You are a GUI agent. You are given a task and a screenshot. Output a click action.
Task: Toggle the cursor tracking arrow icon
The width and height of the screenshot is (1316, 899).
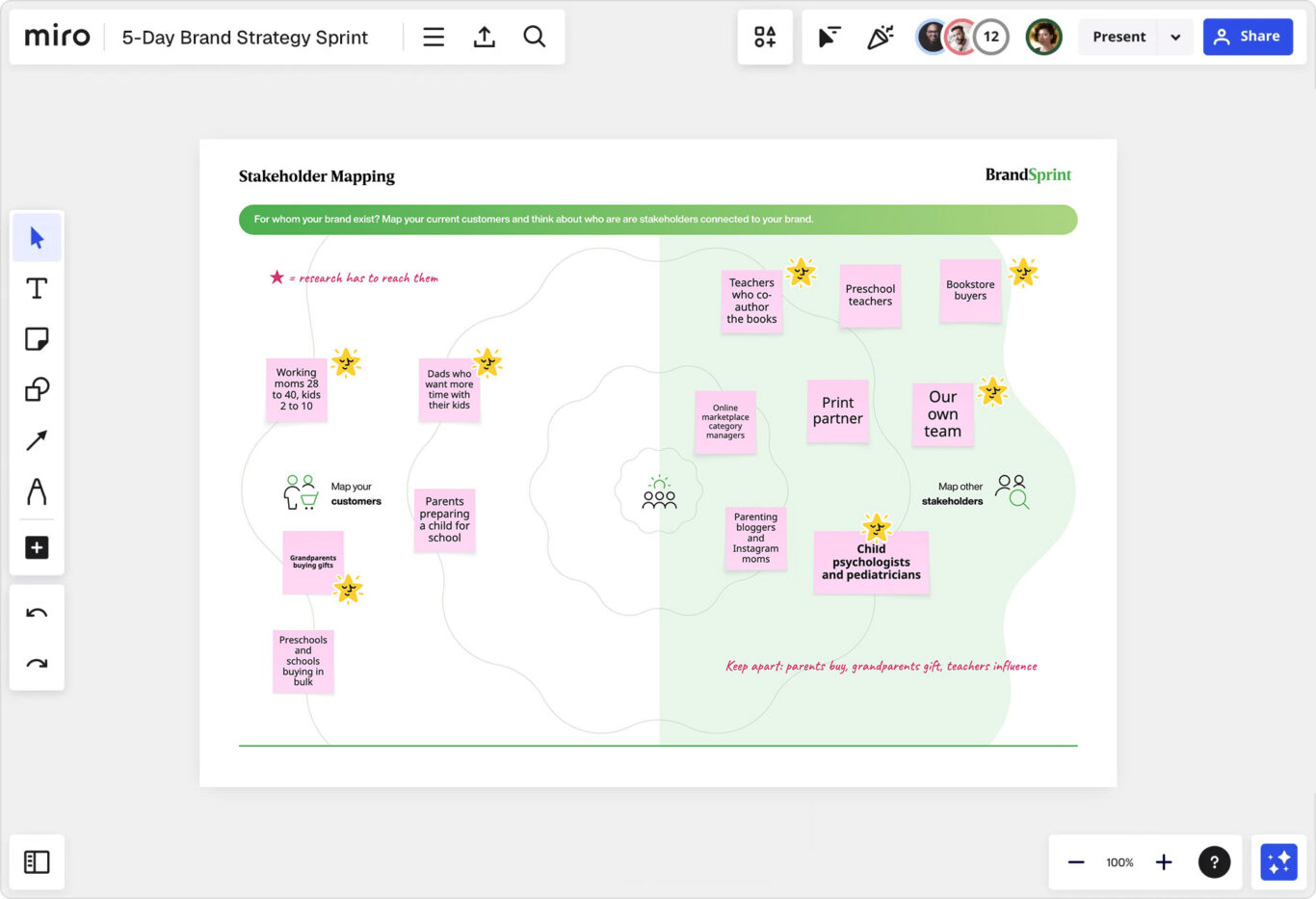click(x=829, y=37)
